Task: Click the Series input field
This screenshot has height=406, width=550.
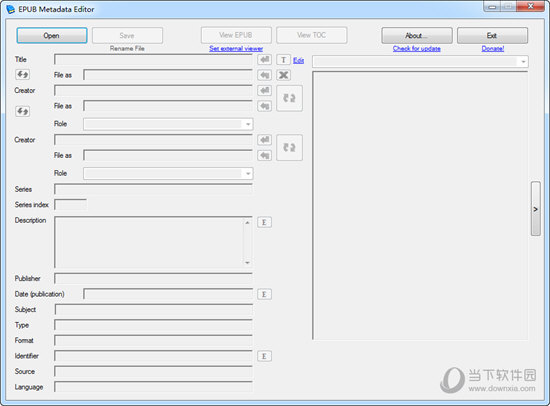Action: click(x=153, y=189)
